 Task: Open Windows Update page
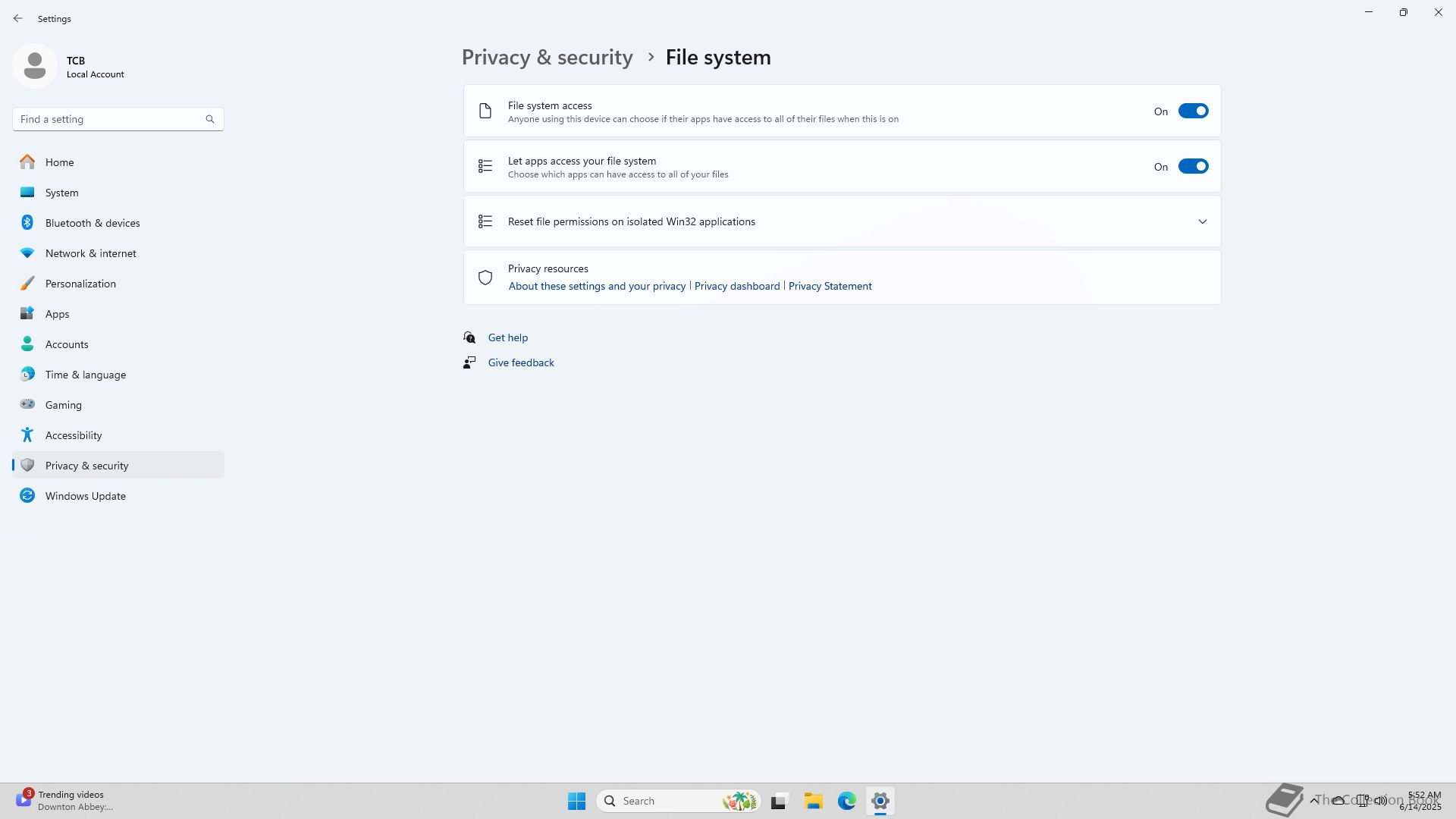pos(85,496)
